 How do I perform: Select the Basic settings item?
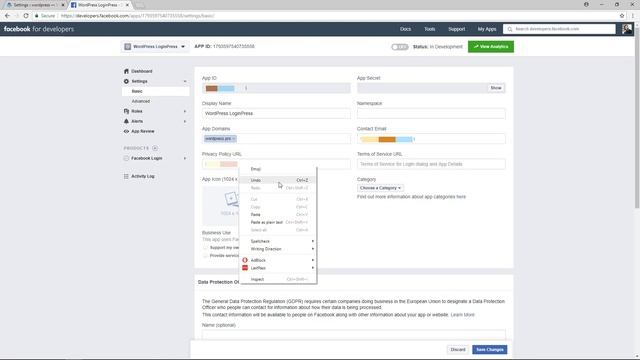[x=155, y=91]
